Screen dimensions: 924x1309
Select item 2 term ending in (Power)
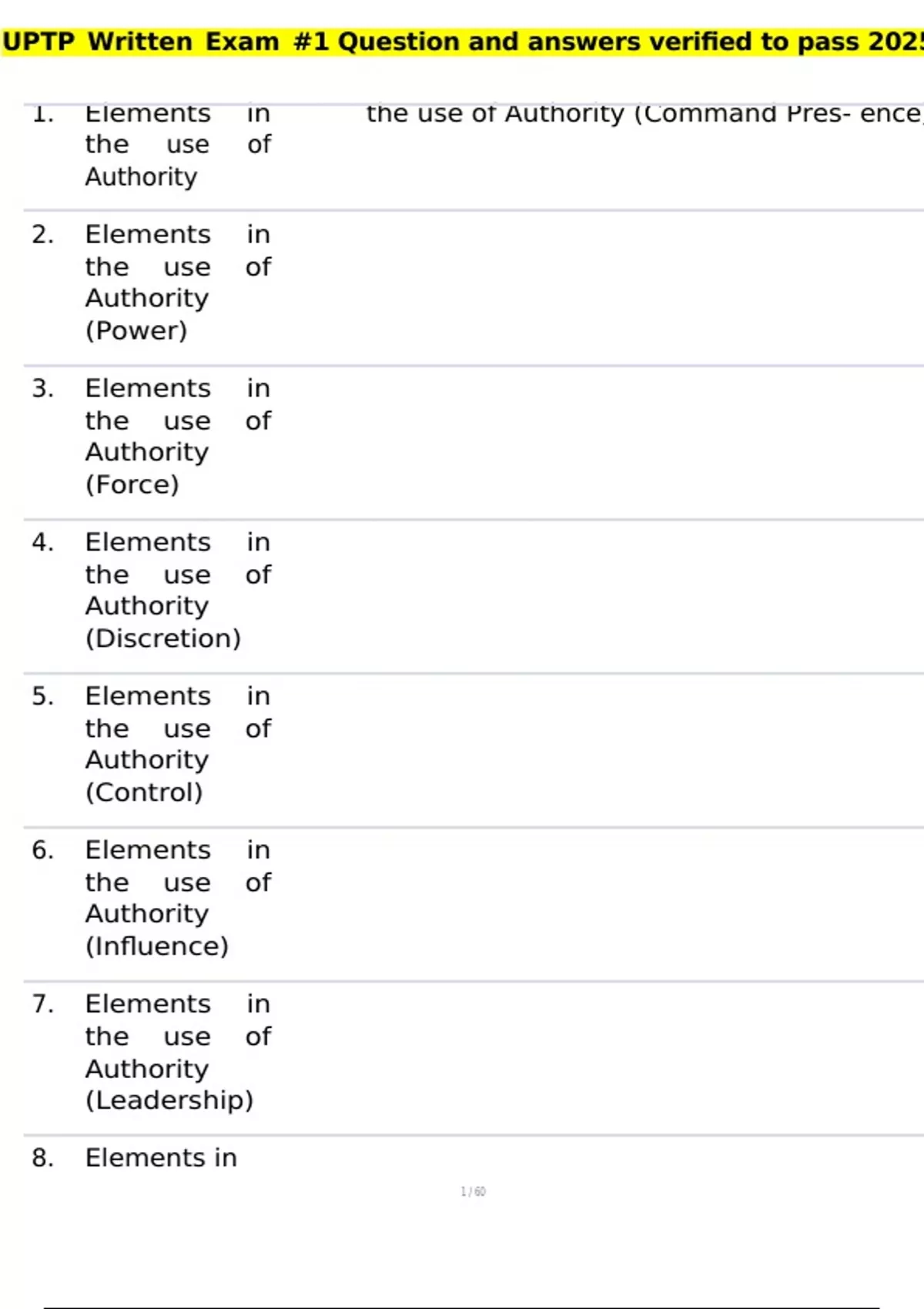coord(178,282)
